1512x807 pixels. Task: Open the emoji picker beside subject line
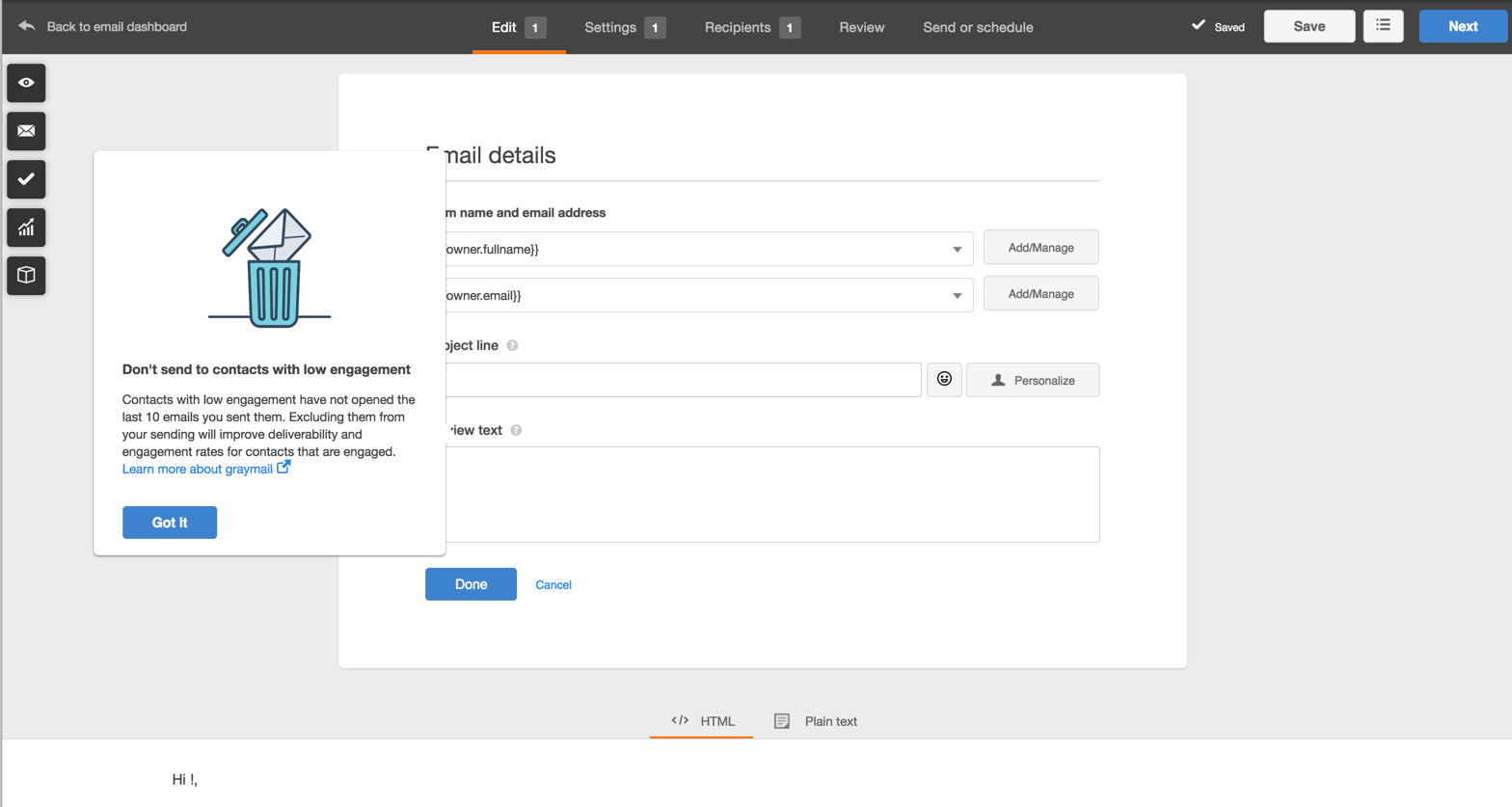click(944, 380)
